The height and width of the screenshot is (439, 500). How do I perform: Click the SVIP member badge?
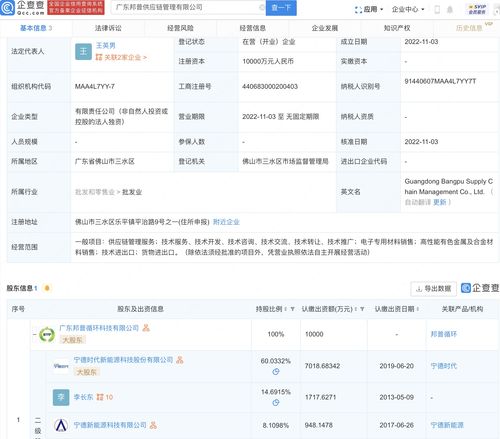477,9
